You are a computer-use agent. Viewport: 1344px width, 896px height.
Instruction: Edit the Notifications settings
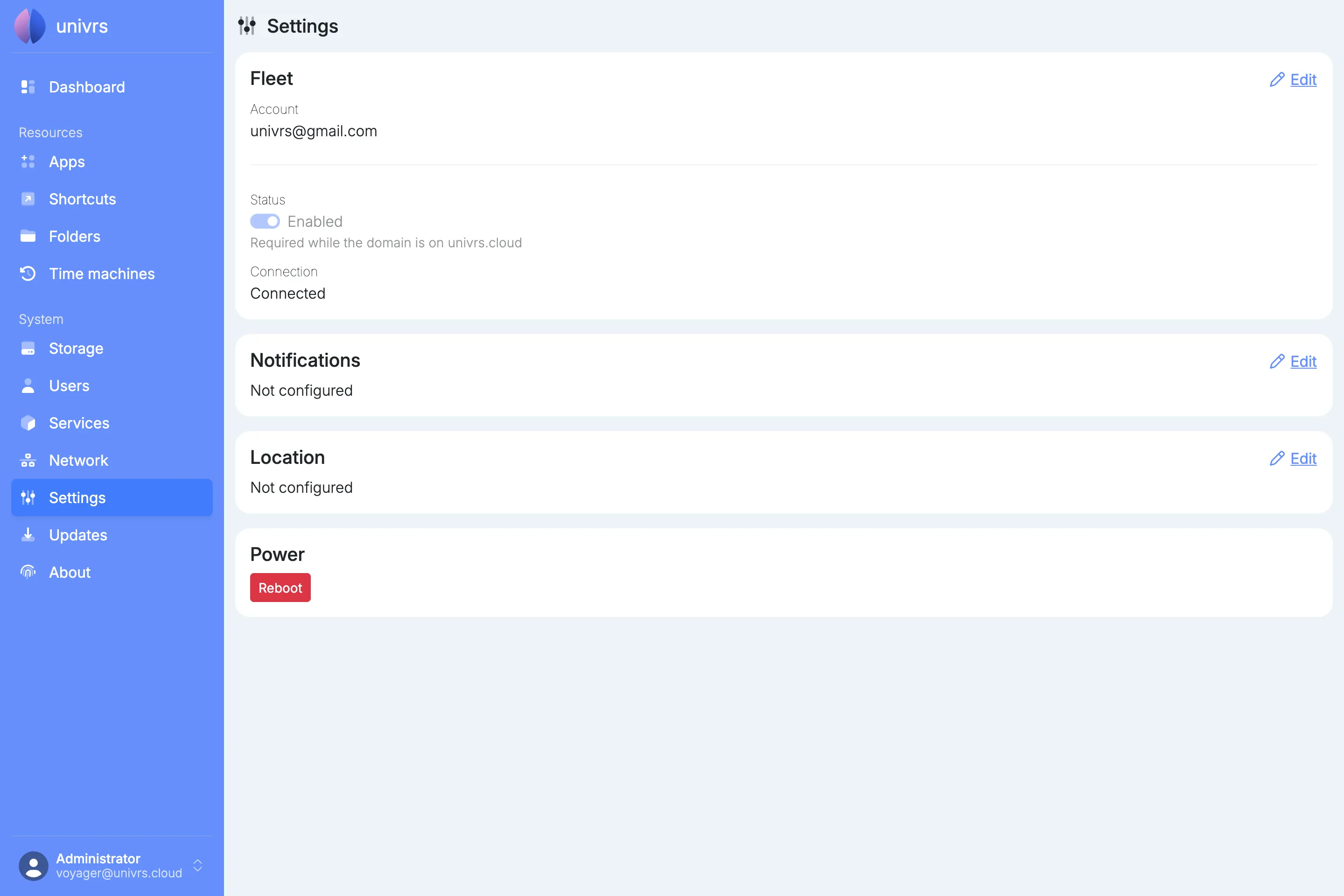(x=1303, y=361)
